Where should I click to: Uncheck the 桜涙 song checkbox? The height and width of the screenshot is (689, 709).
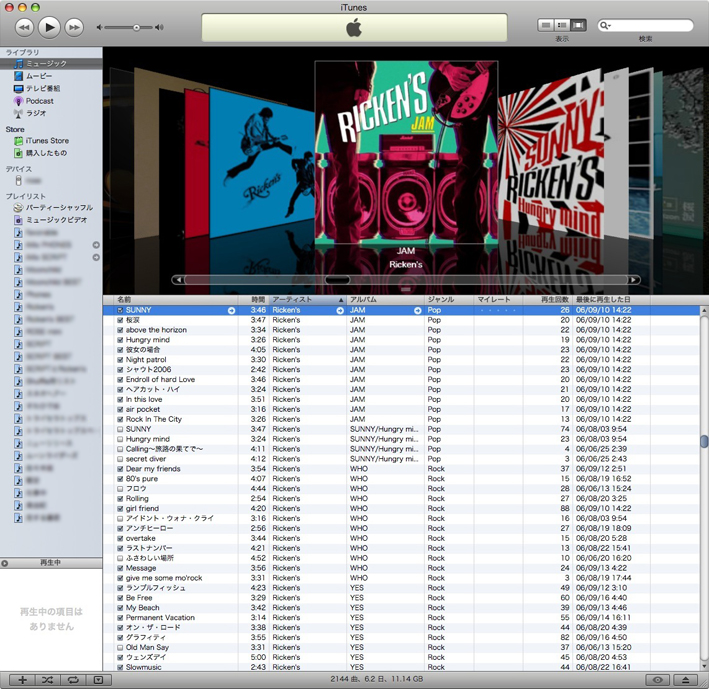120,320
